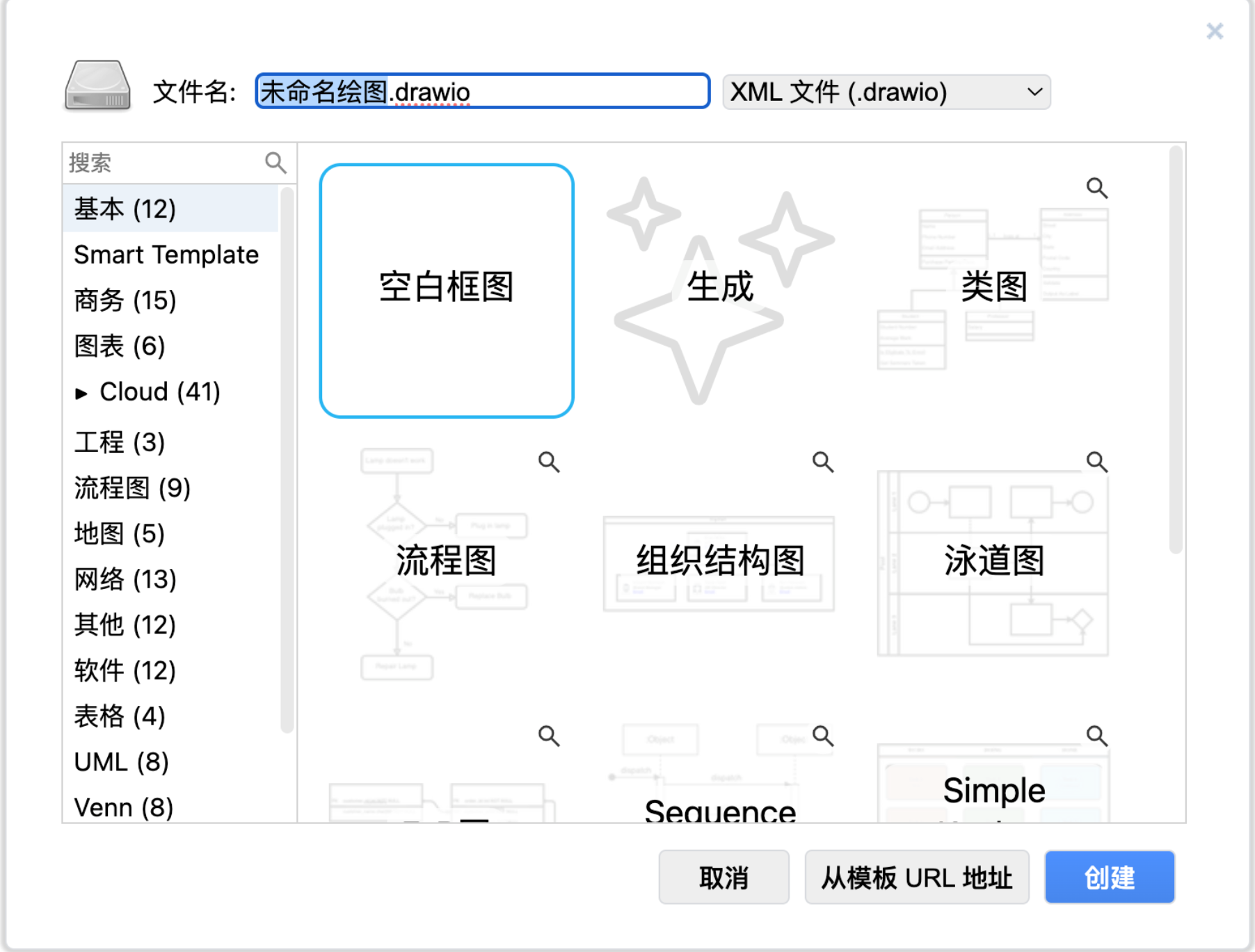Preview the 泳道图 template with its magnifier icon
The width and height of the screenshot is (1255, 952).
coord(1096,462)
